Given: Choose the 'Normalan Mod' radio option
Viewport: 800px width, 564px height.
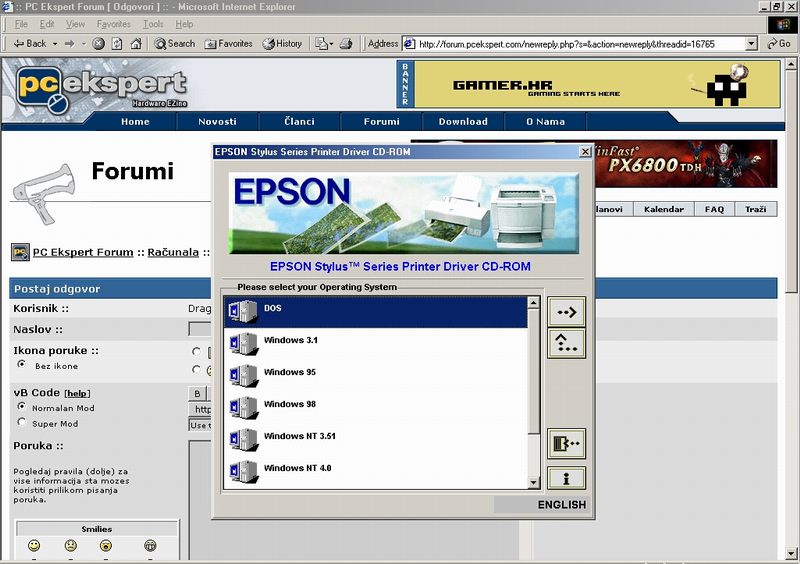Looking at the screenshot, I should point(22,407).
